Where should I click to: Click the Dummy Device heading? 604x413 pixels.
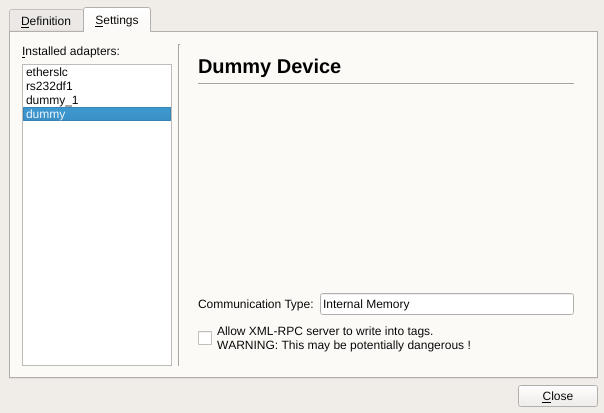click(x=269, y=67)
